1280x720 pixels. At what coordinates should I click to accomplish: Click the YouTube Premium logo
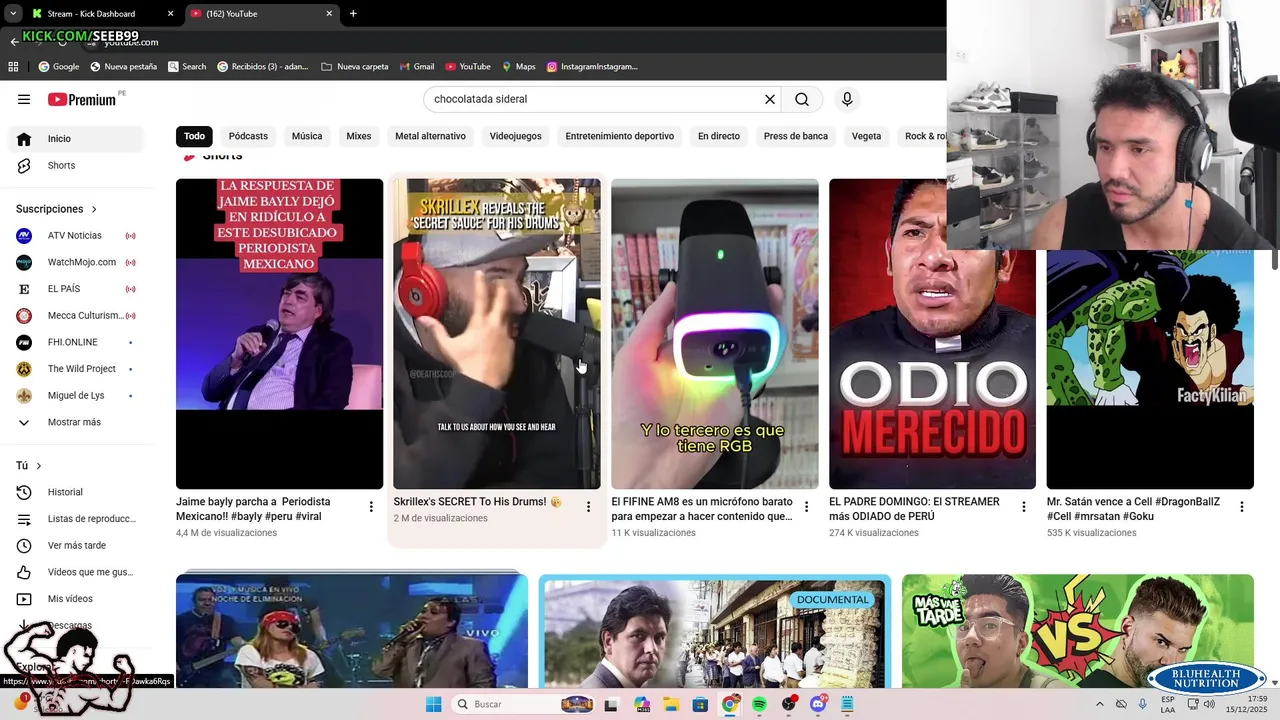(82, 99)
